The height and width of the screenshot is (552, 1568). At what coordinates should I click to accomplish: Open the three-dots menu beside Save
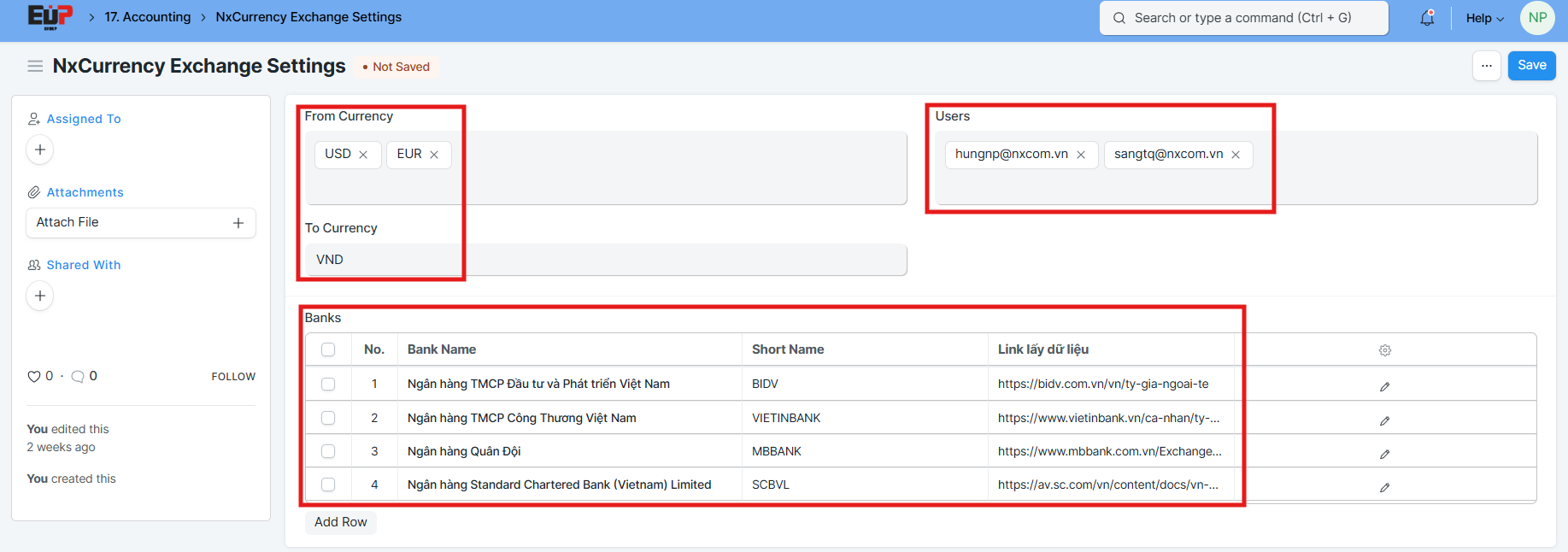click(x=1486, y=66)
